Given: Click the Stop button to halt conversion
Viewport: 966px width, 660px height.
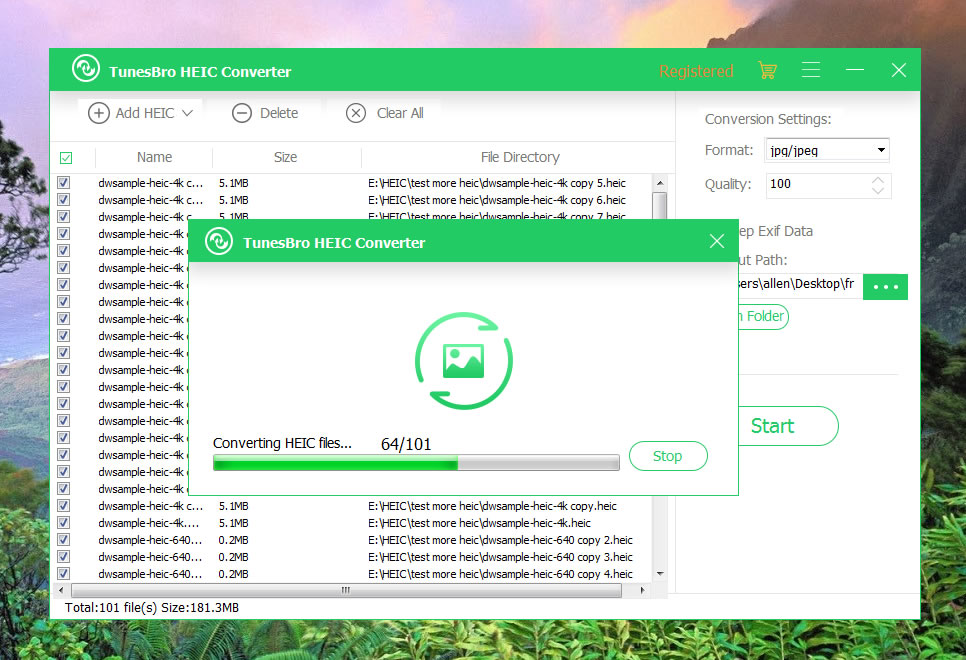Looking at the screenshot, I should coord(668,456).
